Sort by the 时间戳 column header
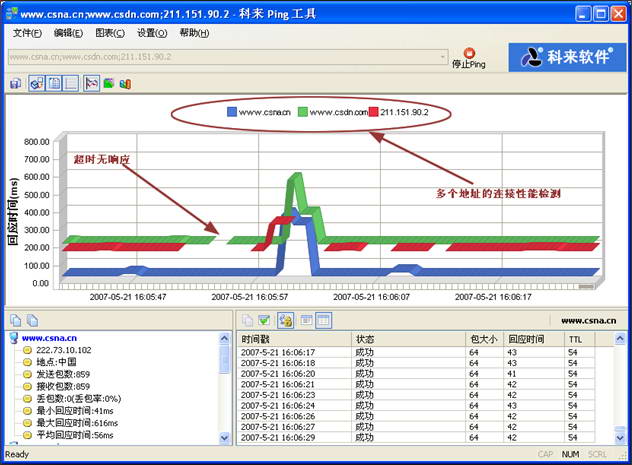Viewport: 632px width, 465px height. (295, 339)
